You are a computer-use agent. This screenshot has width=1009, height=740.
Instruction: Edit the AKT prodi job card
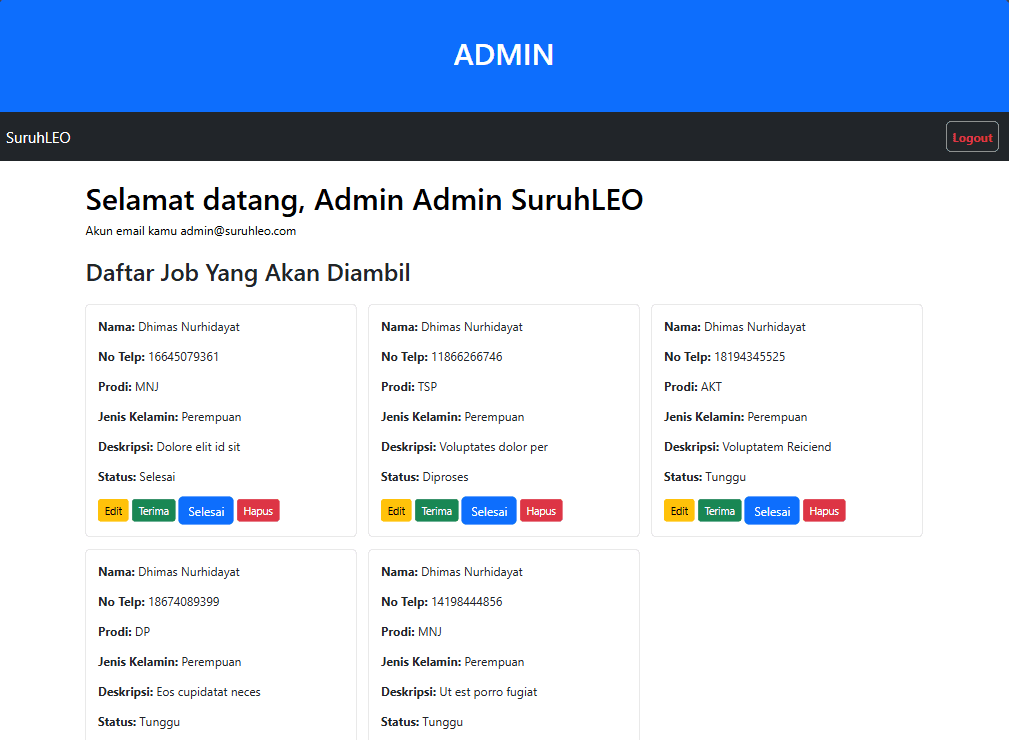click(x=680, y=511)
